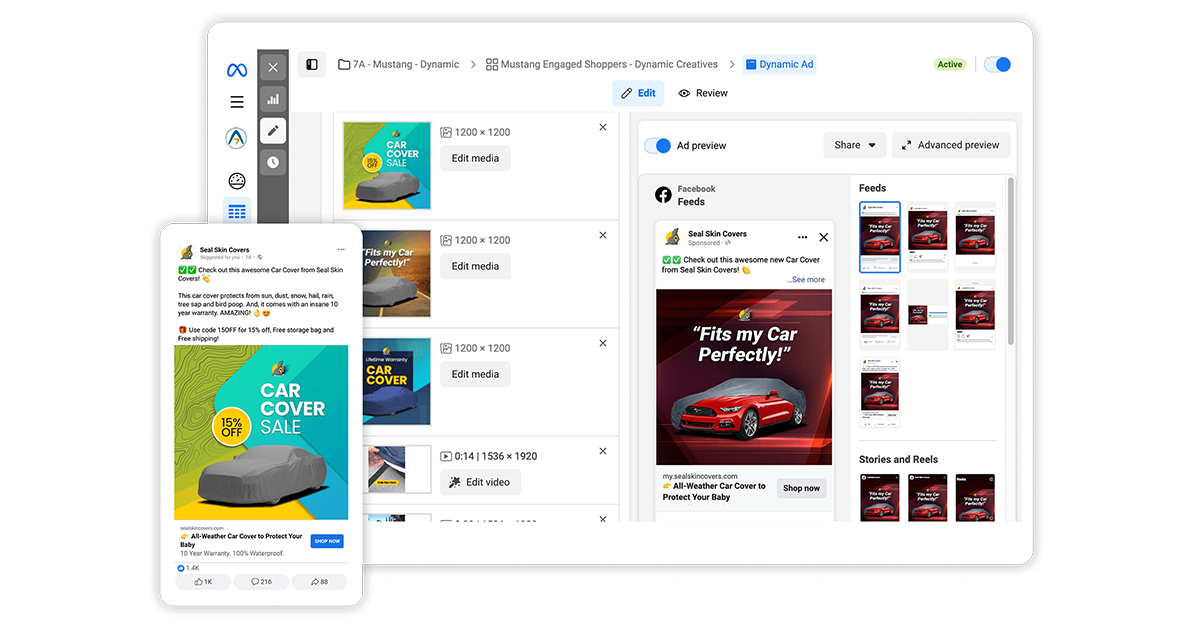1200x628 pixels.
Task: Expand the See more text link
Action: pyautogui.click(x=806, y=280)
